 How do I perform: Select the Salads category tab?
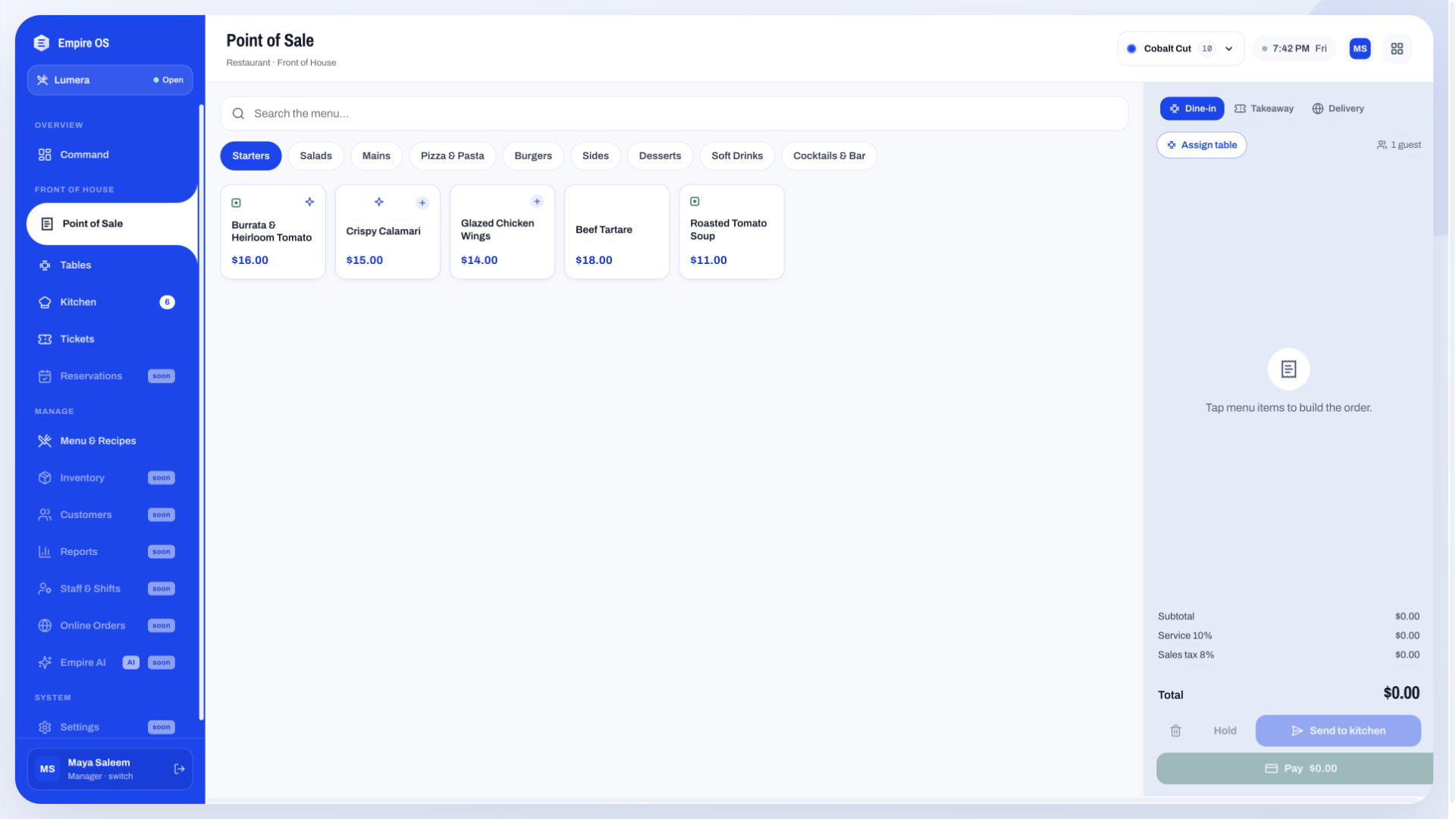click(315, 156)
